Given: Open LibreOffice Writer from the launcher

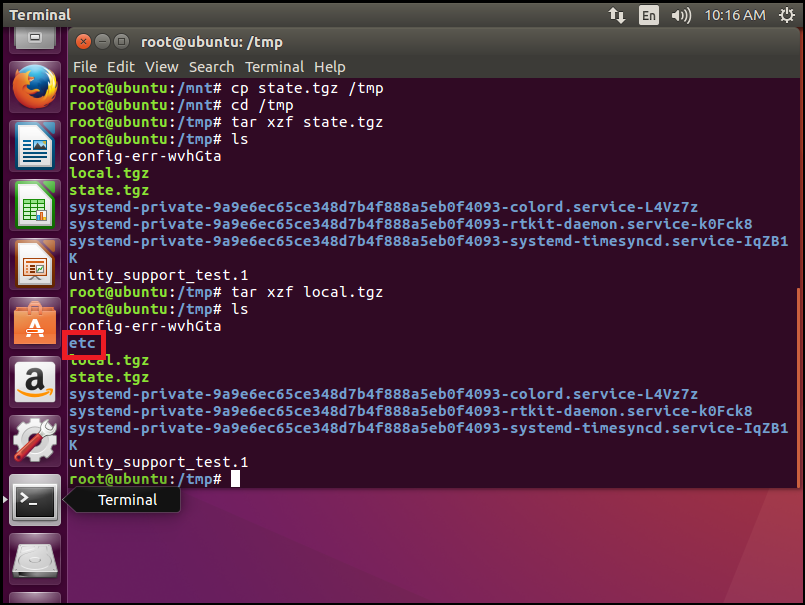Looking at the screenshot, I should coord(35,146).
